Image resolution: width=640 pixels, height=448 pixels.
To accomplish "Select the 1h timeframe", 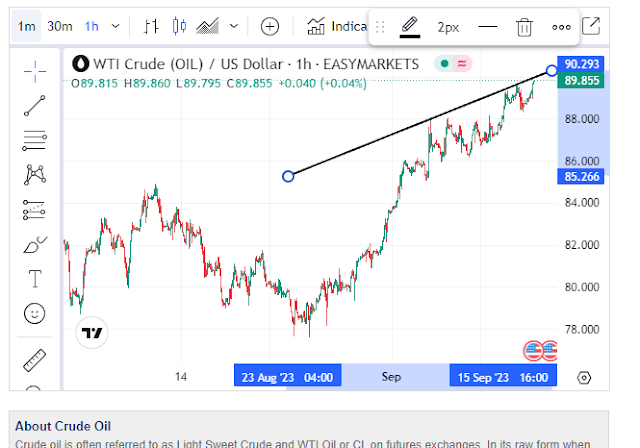I will 92,27.
